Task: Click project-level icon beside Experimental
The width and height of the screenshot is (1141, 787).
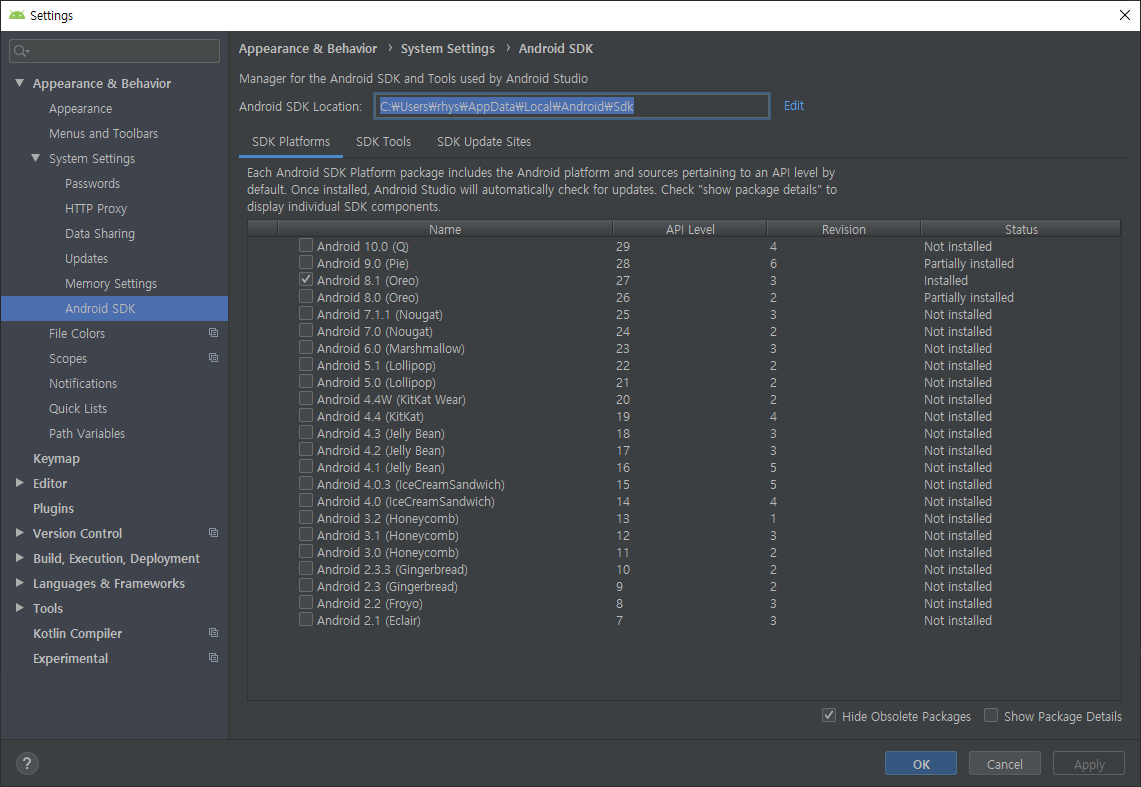Action: 213,658
